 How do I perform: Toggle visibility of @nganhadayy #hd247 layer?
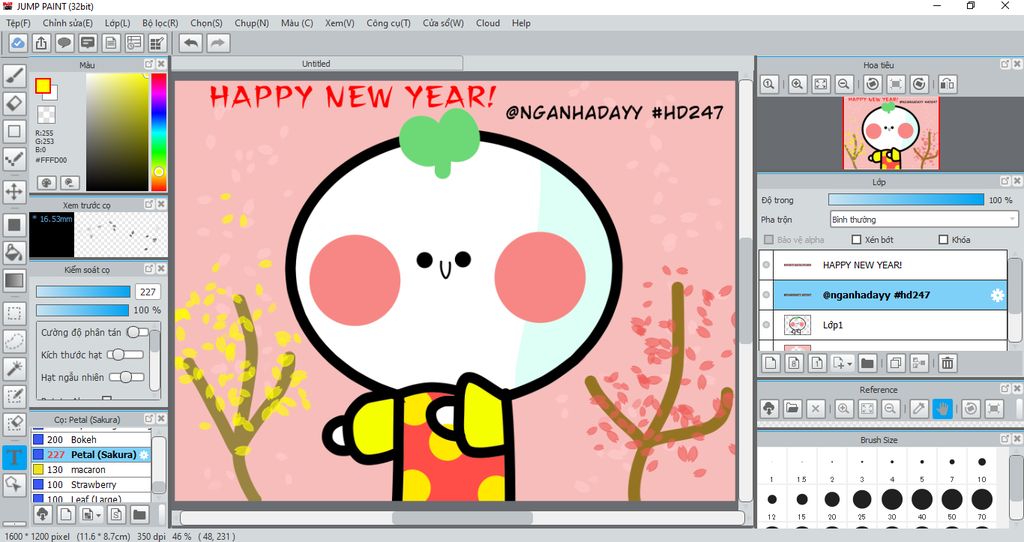[766, 295]
